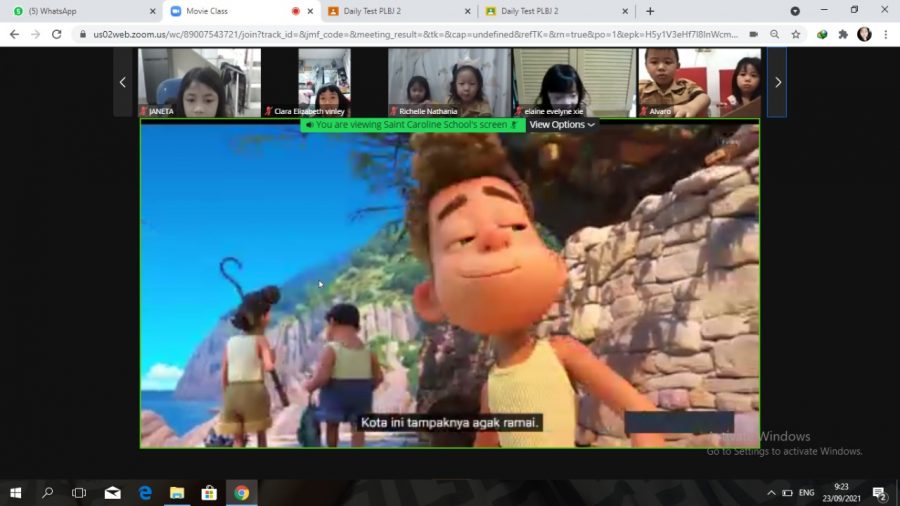Expand the View Options dropdown
This screenshot has height=506, width=900.
click(x=562, y=125)
